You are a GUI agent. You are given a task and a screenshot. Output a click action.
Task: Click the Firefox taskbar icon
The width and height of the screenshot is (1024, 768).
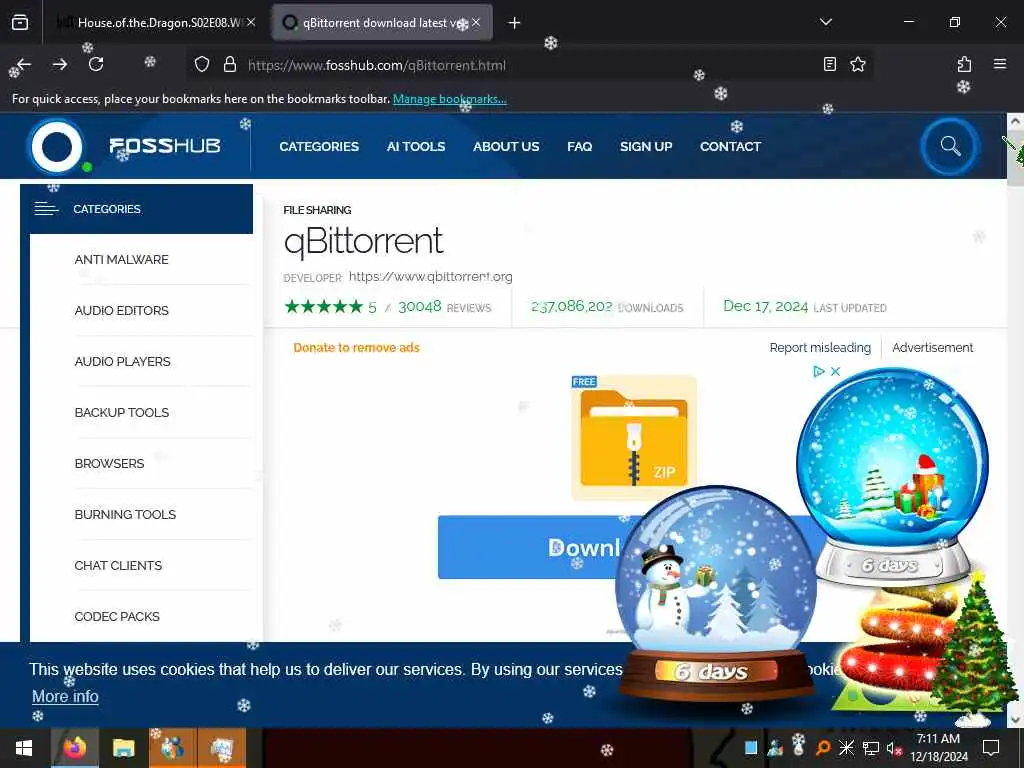pos(74,748)
